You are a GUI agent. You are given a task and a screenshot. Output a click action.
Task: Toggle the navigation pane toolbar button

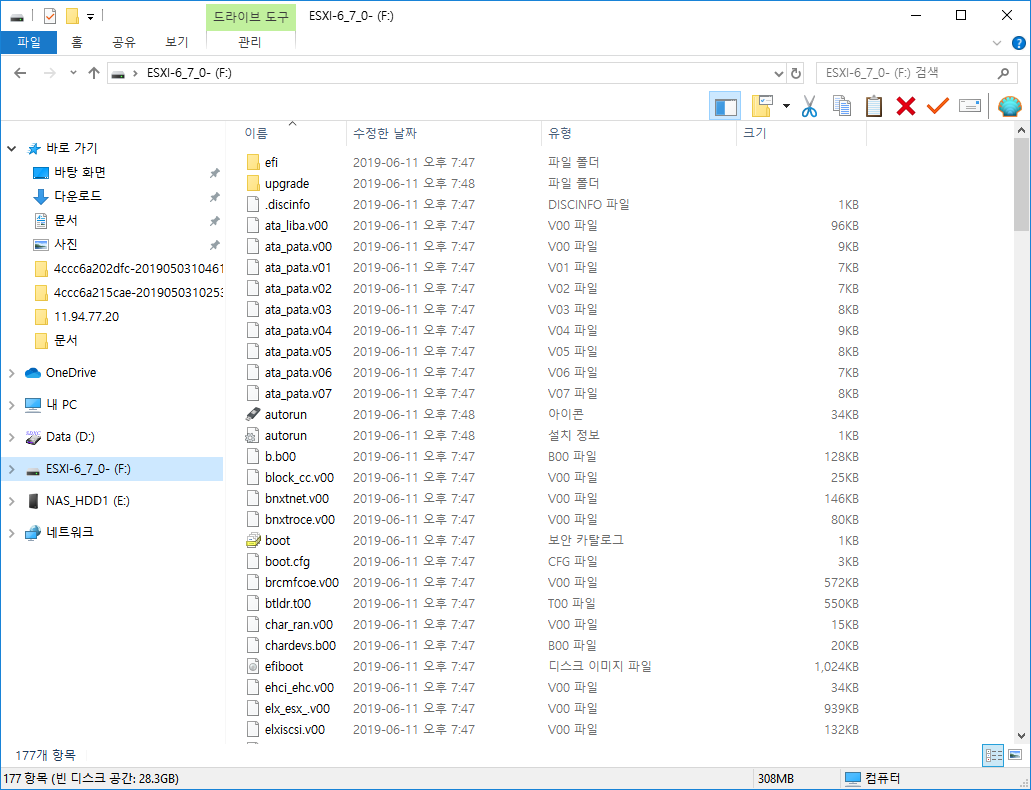point(725,106)
